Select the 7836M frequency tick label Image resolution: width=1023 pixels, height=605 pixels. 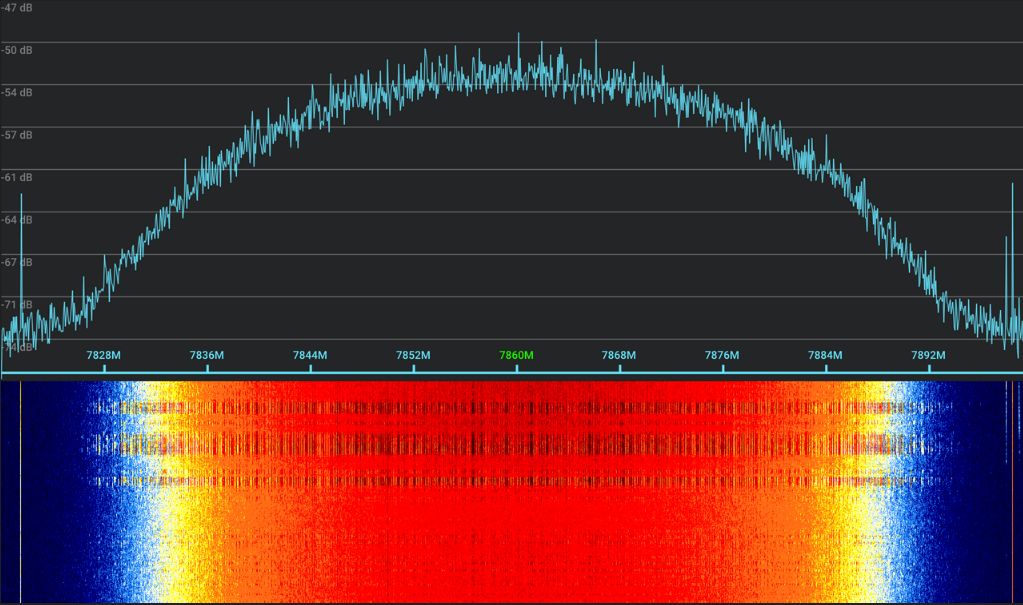[x=207, y=355]
